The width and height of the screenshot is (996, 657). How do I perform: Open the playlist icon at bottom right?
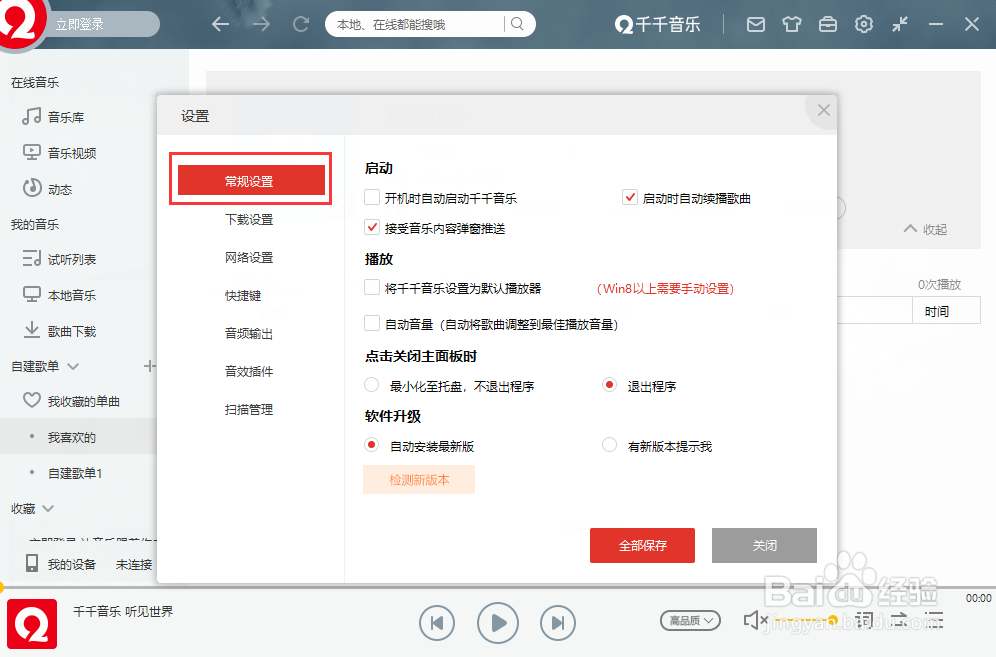933,620
